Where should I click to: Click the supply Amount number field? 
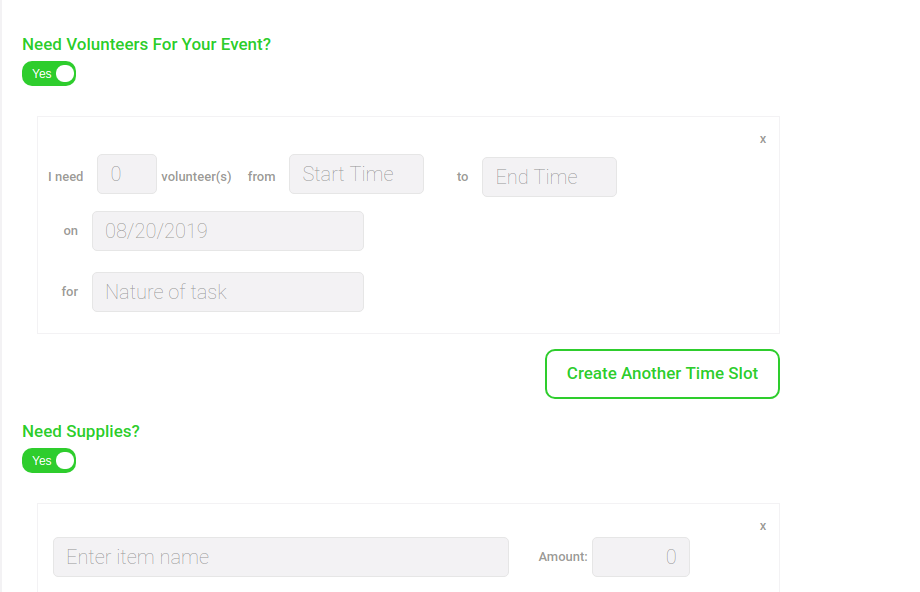641,557
